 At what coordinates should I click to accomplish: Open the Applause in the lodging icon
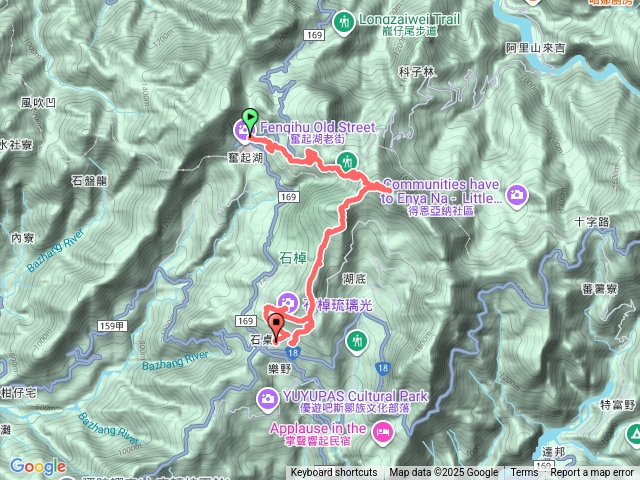(x=383, y=433)
